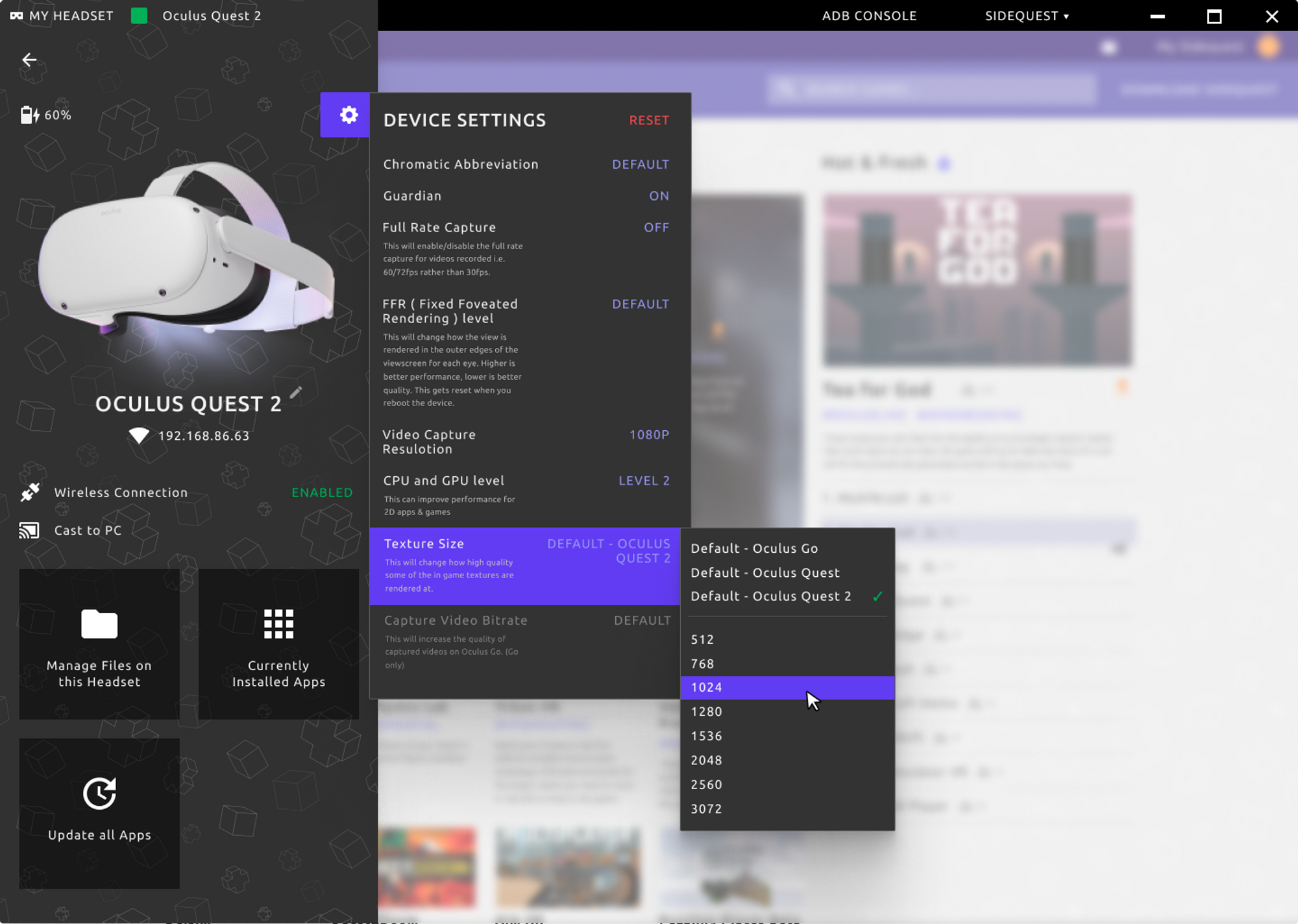Click the Oculus Quest 2 title text
The height and width of the screenshot is (924, 1298).
click(212, 16)
